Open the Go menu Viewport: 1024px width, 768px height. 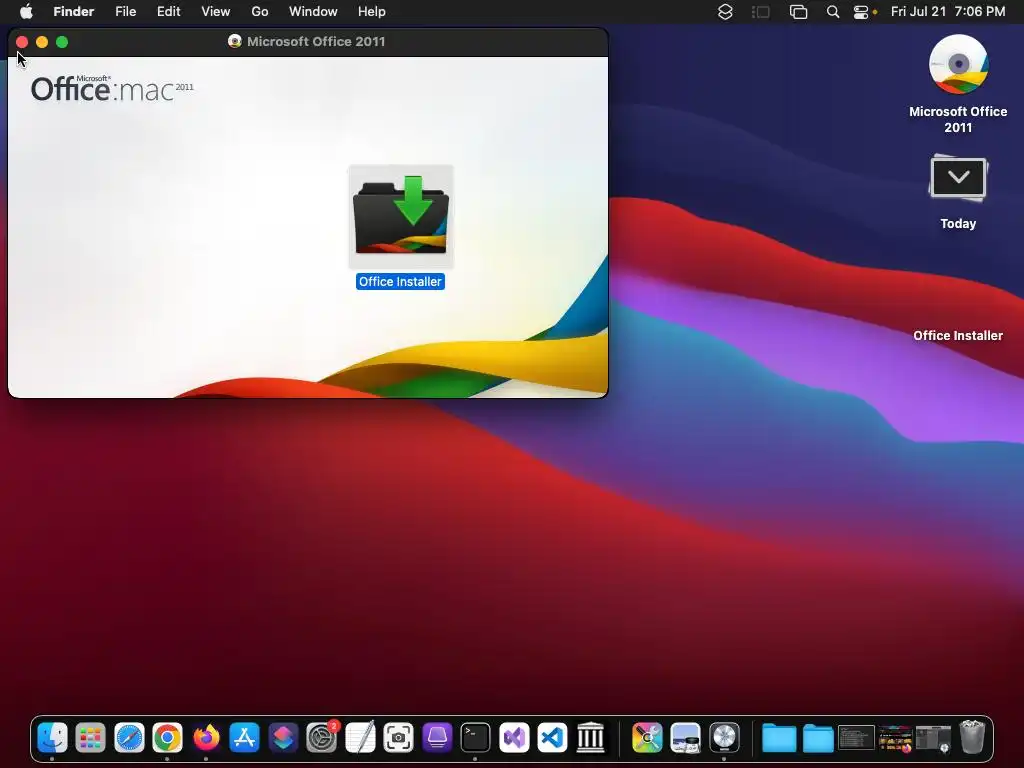pyautogui.click(x=260, y=12)
